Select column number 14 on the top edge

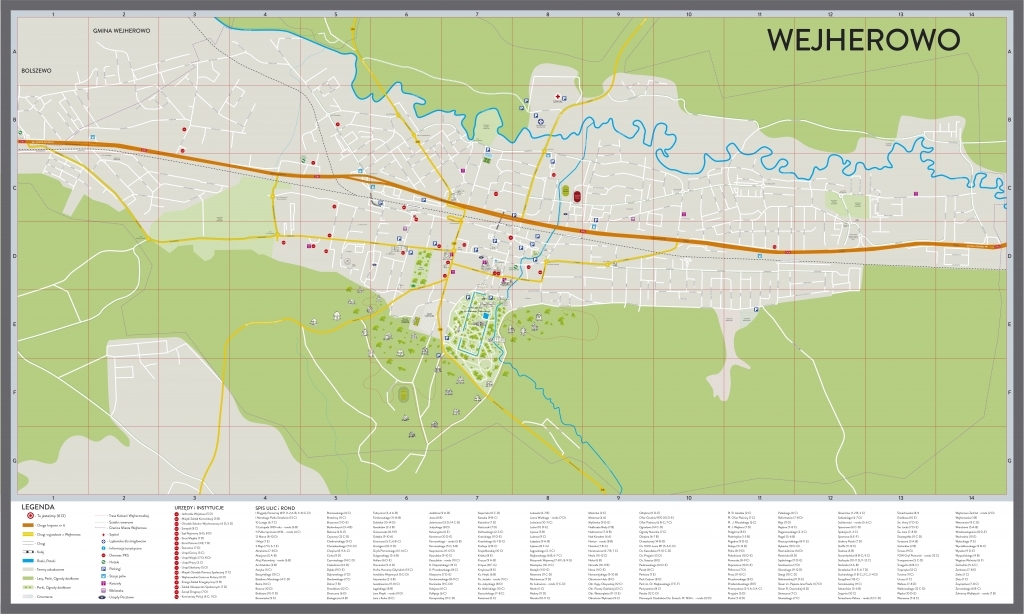[972, 14]
